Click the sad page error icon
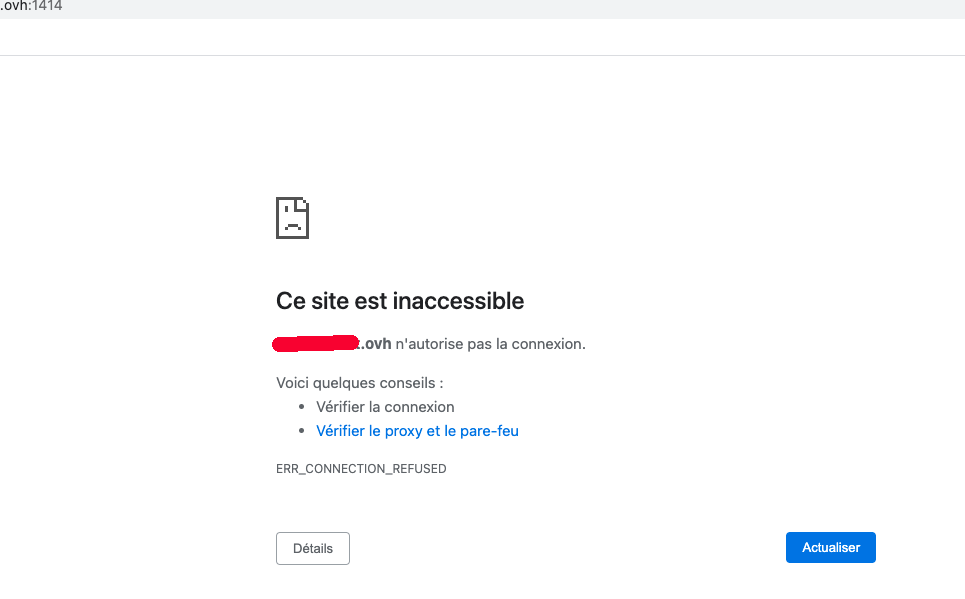 coord(292,218)
